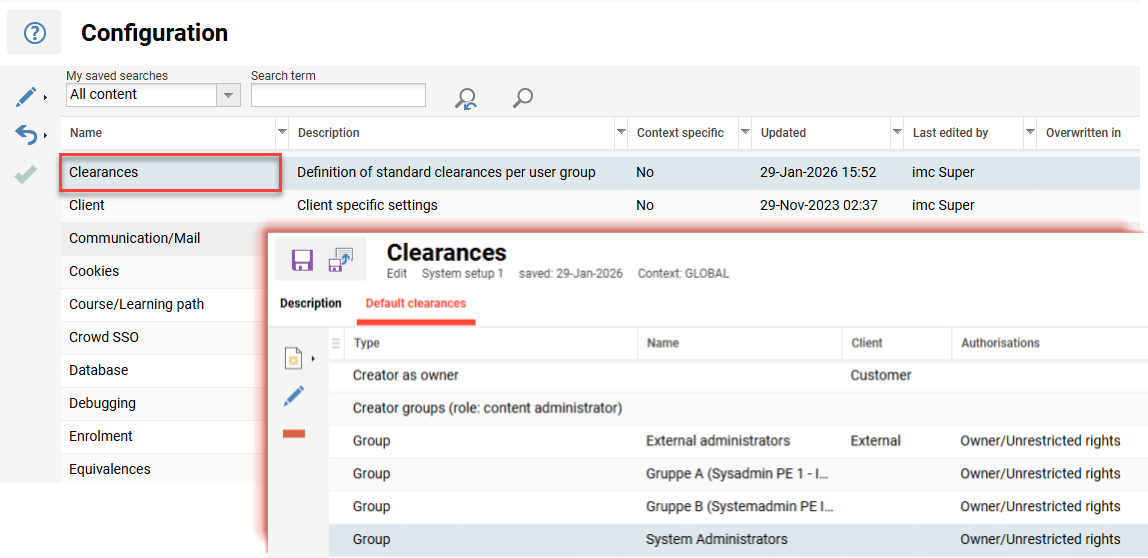Select the Clearances row
1148x558 pixels.
(x=600, y=173)
